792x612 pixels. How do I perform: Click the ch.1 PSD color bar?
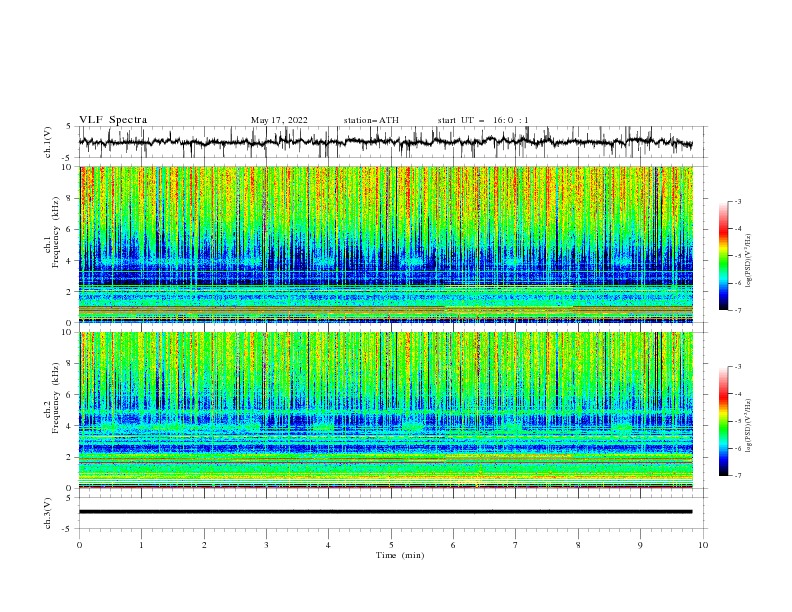(x=724, y=256)
